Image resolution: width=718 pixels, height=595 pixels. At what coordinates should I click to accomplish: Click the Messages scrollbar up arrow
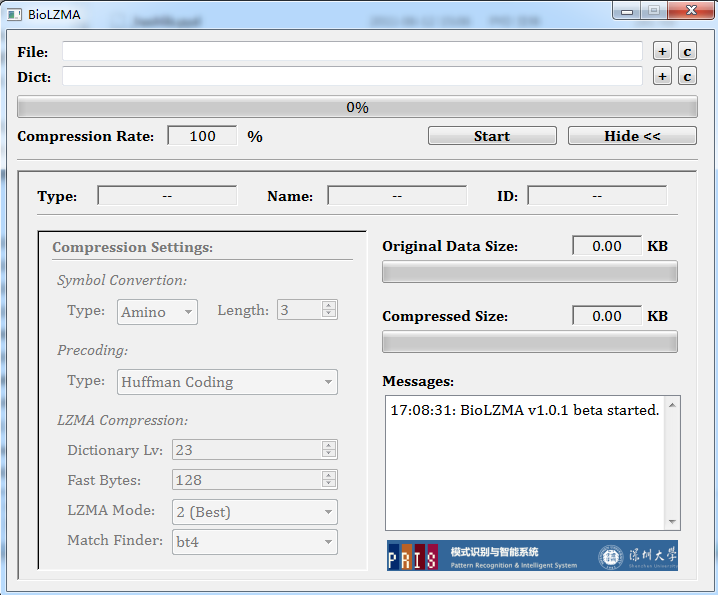(x=672, y=405)
